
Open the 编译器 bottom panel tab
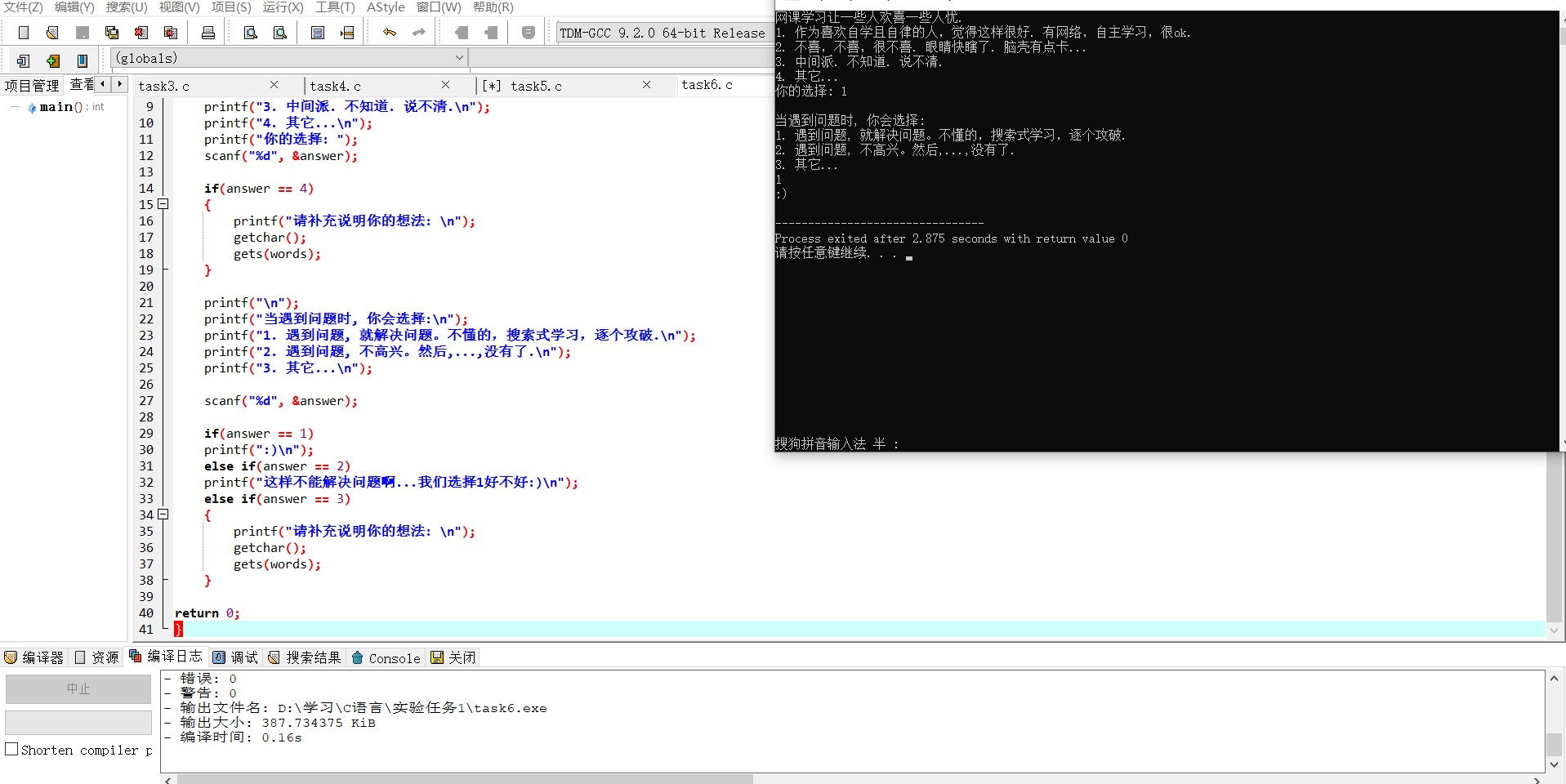click(x=34, y=657)
